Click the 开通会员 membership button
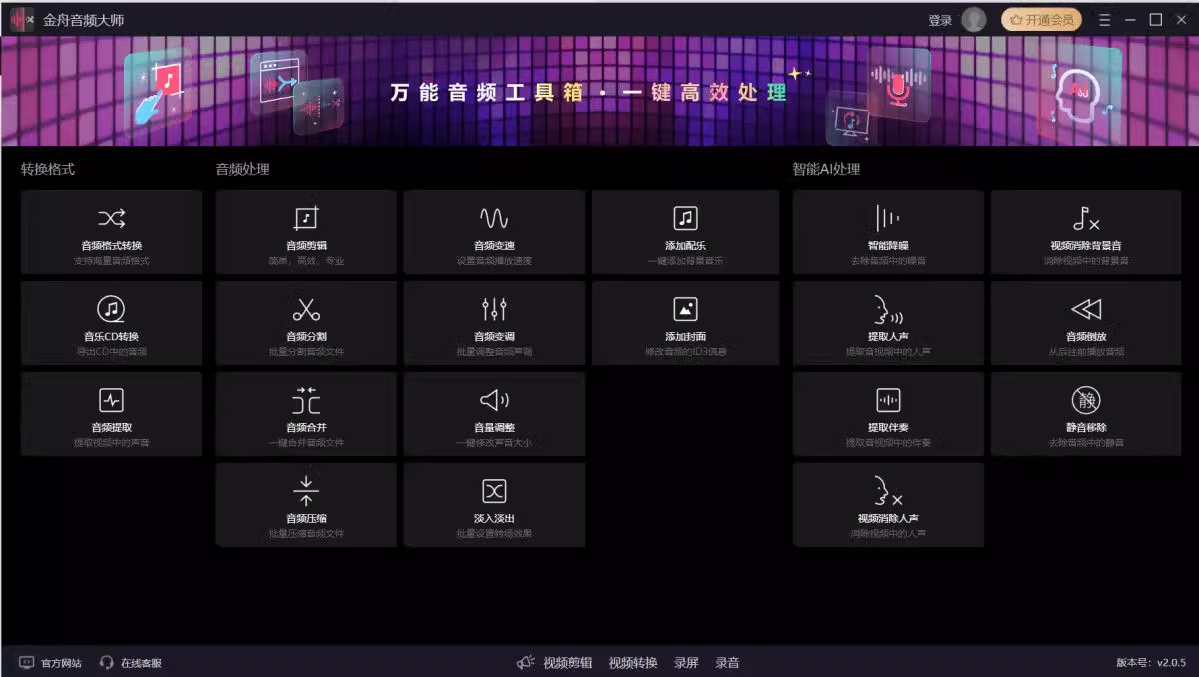Screen dimensions: 1199x677 pos(1041,20)
